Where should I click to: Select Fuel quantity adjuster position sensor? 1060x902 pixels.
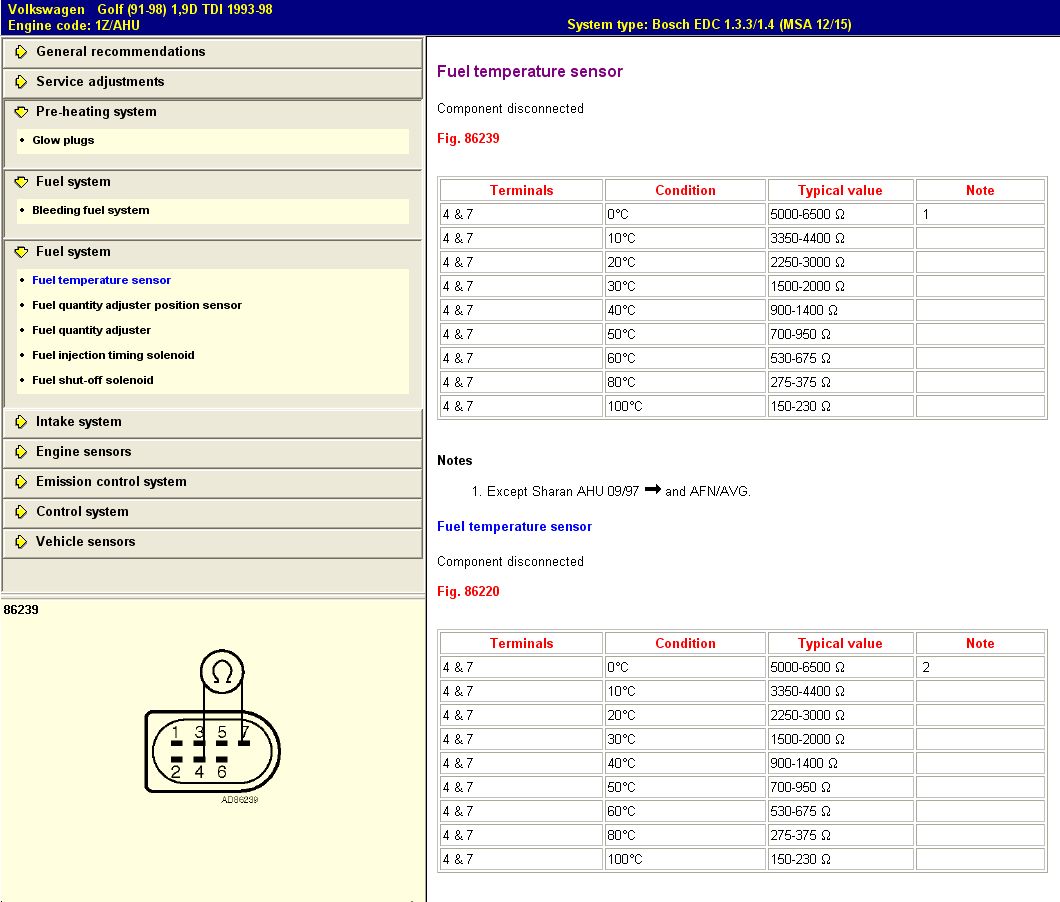coord(137,306)
